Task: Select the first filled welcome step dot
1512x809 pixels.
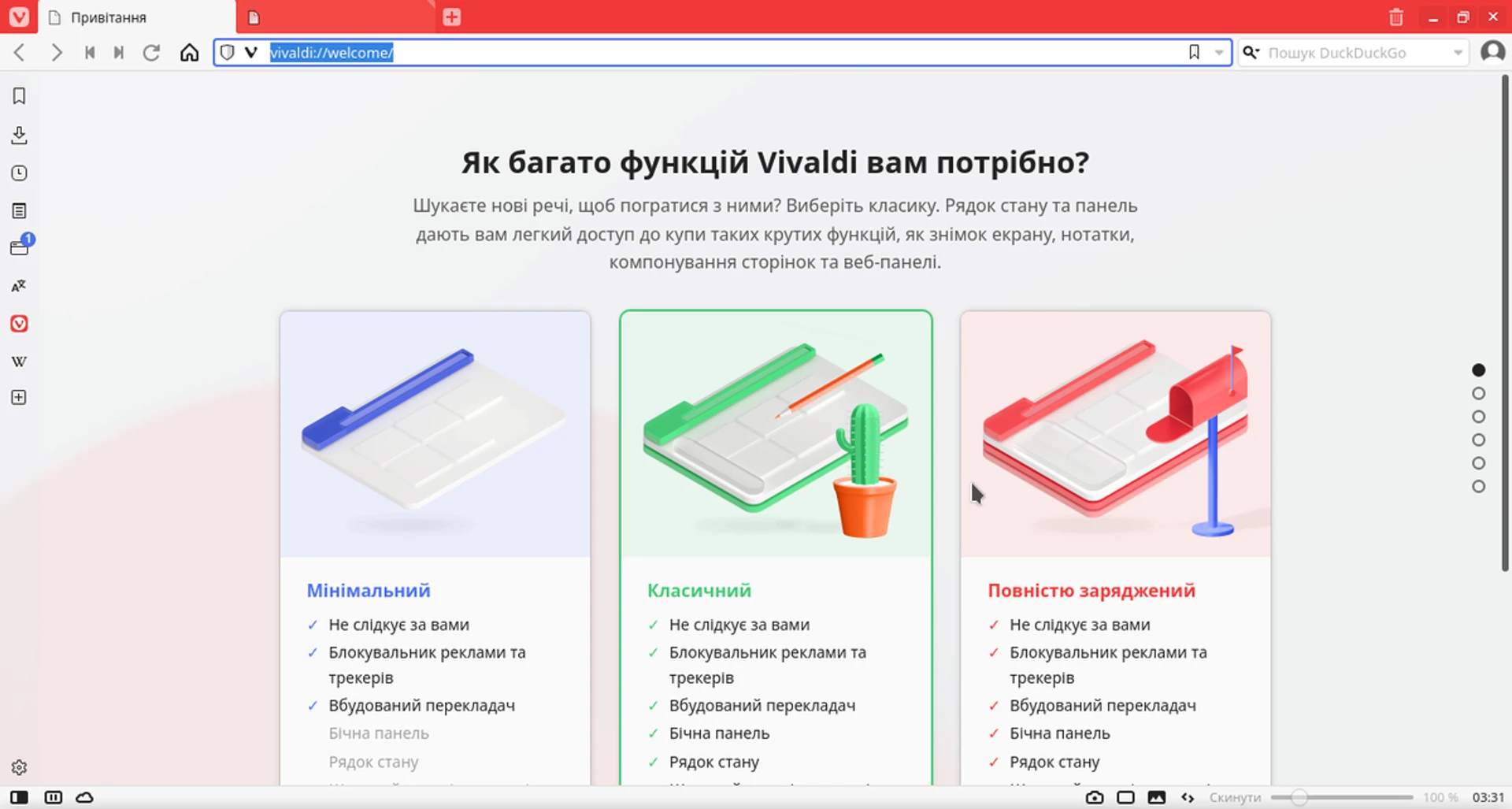Action: [1478, 370]
